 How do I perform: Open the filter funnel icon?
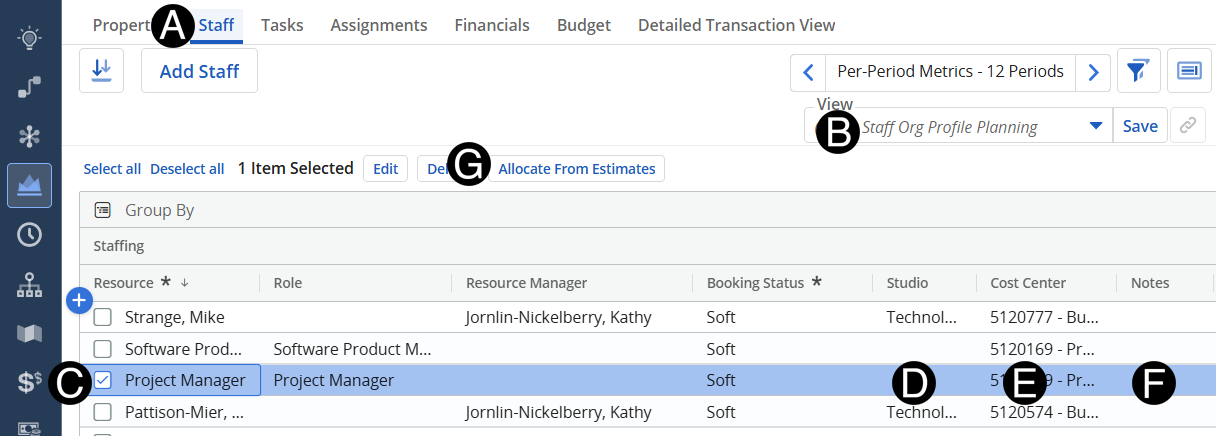(1137, 71)
